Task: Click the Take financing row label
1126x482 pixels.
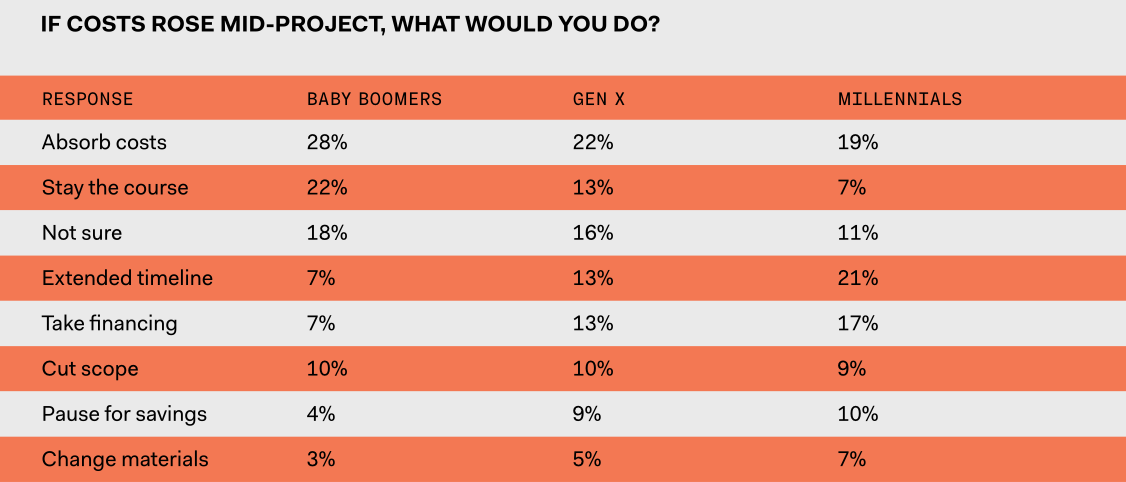Action: [x=109, y=323]
